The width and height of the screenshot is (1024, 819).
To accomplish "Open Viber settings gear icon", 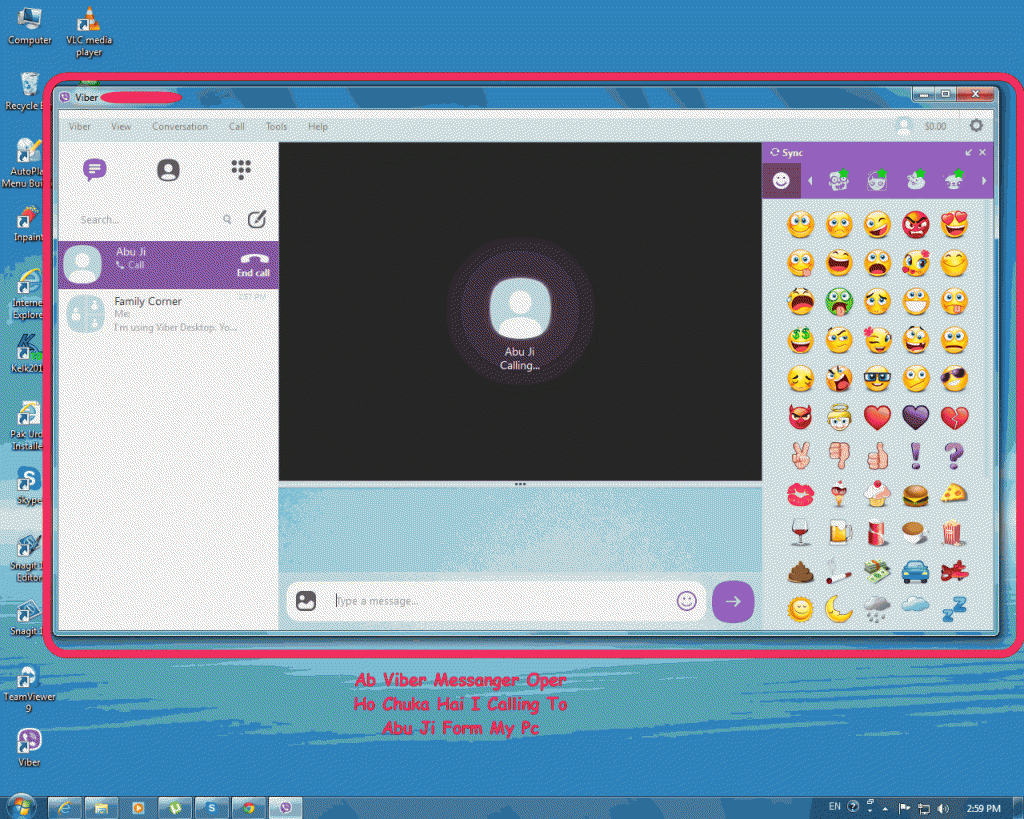I will tap(976, 125).
